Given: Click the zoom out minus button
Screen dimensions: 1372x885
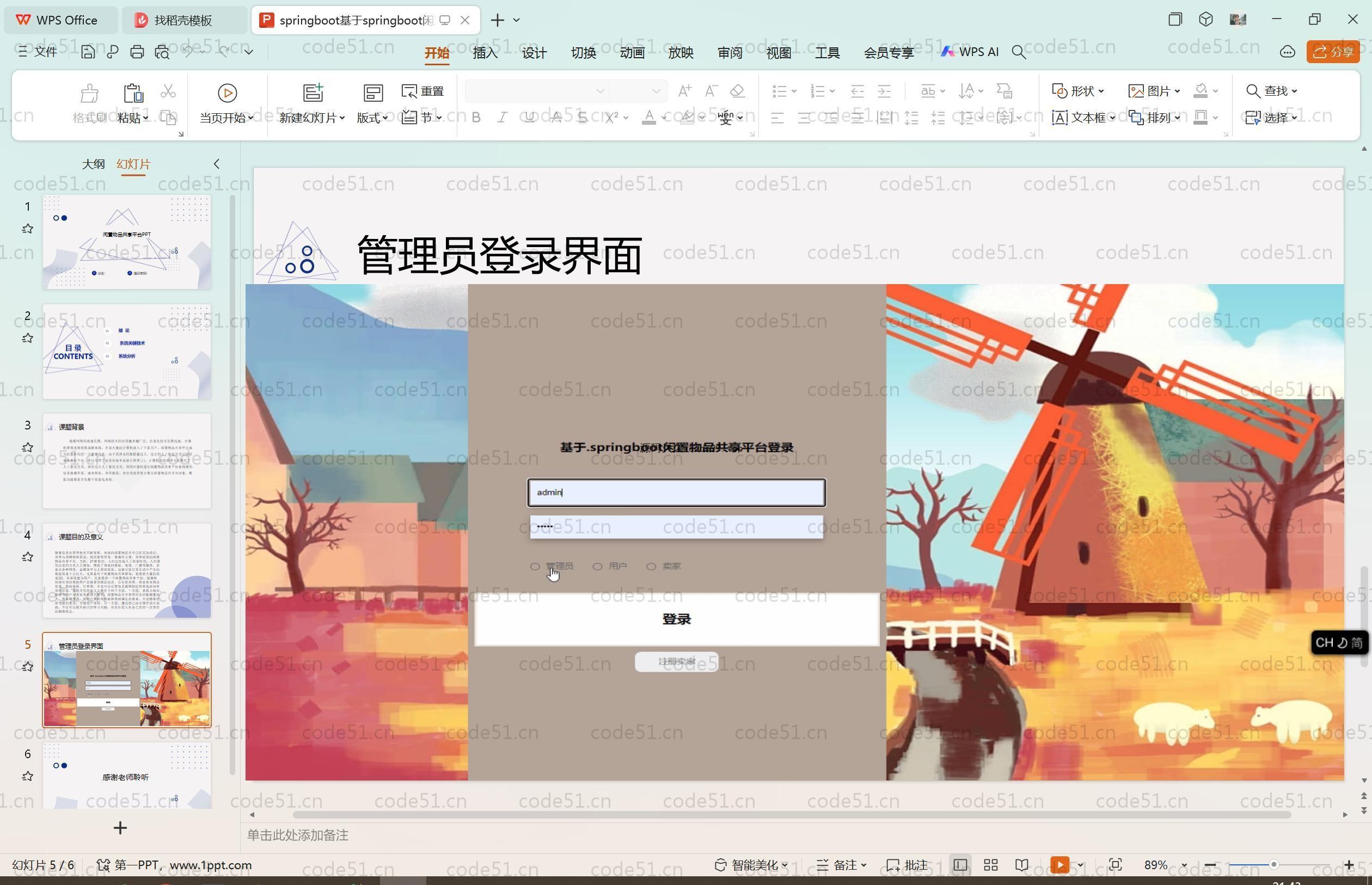Looking at the screenshot, I should 1210,865.
